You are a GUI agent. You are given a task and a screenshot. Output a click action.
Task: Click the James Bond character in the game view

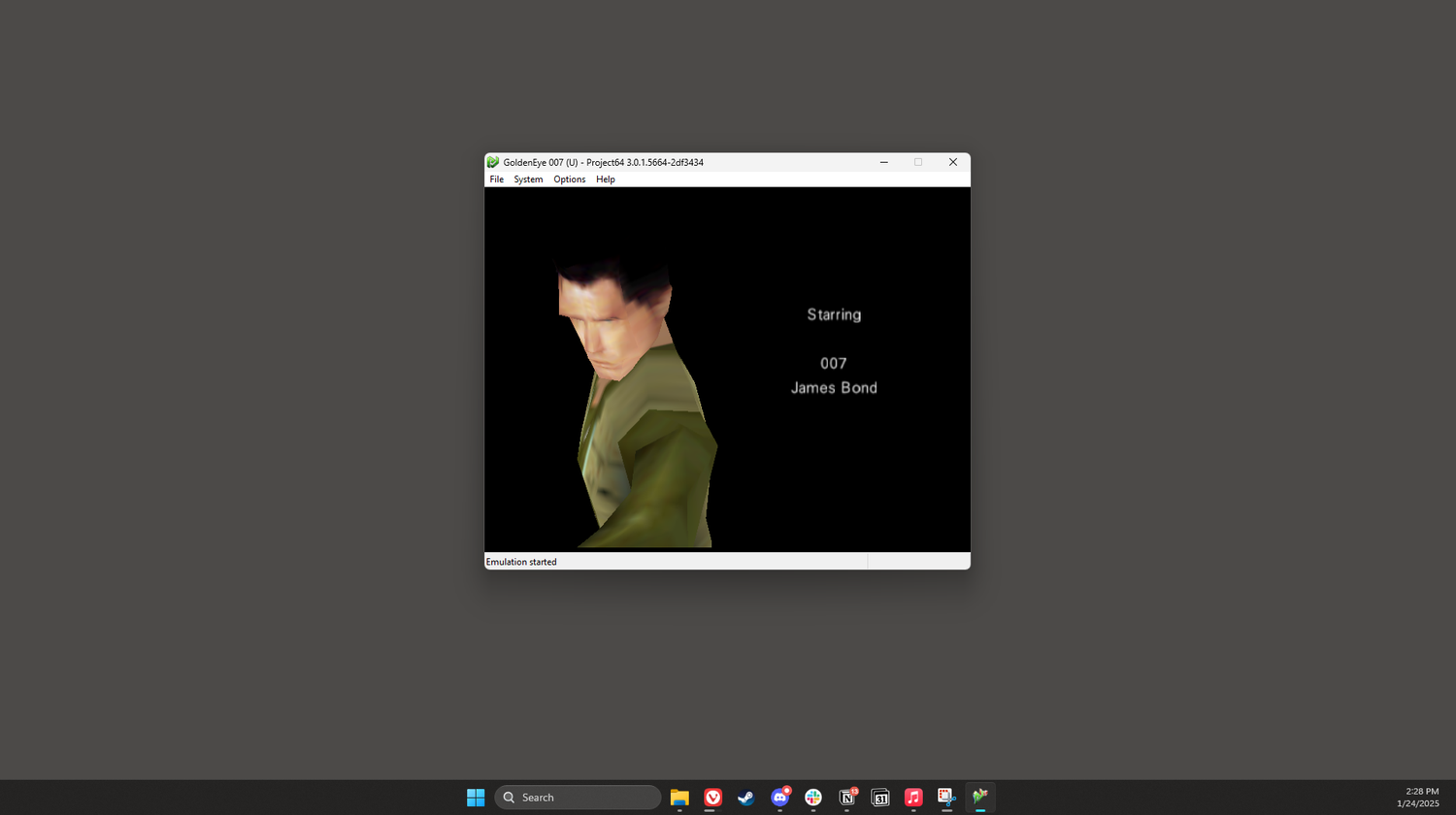click(636, 403)
